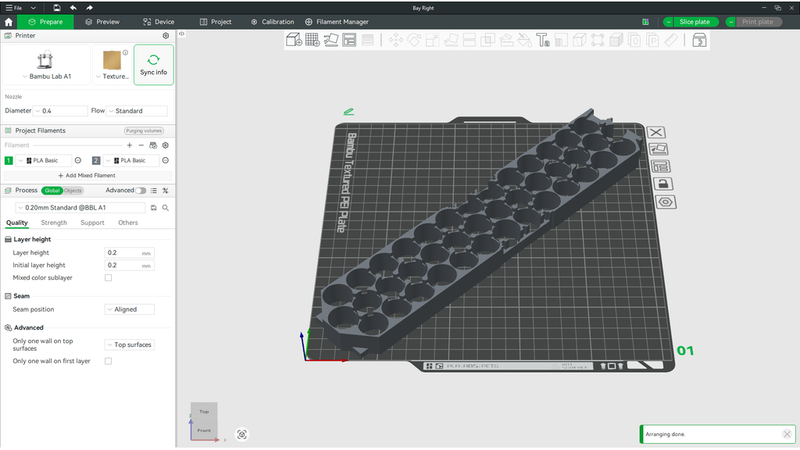Click the Auto orient toolbar icon
800x450 pixels.
(x=331, y=40)
